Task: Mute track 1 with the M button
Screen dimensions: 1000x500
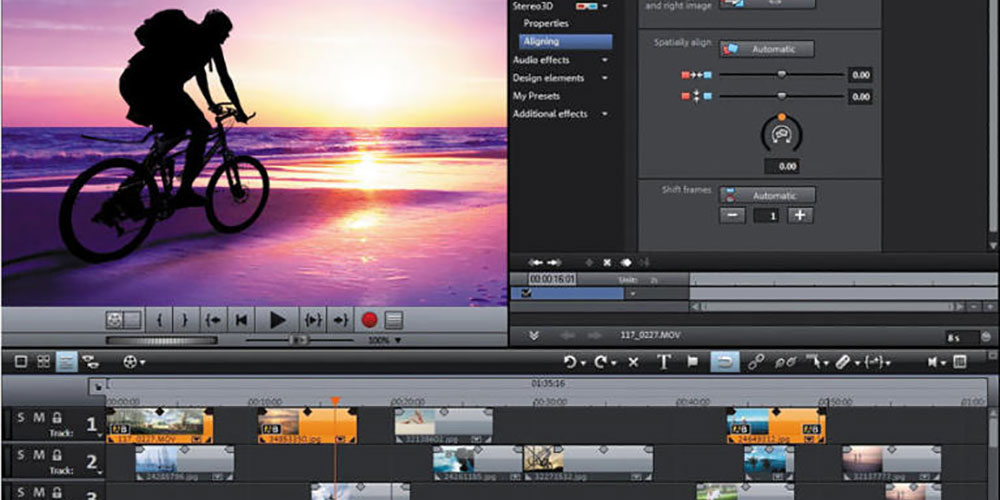Action: pos(39,418)
